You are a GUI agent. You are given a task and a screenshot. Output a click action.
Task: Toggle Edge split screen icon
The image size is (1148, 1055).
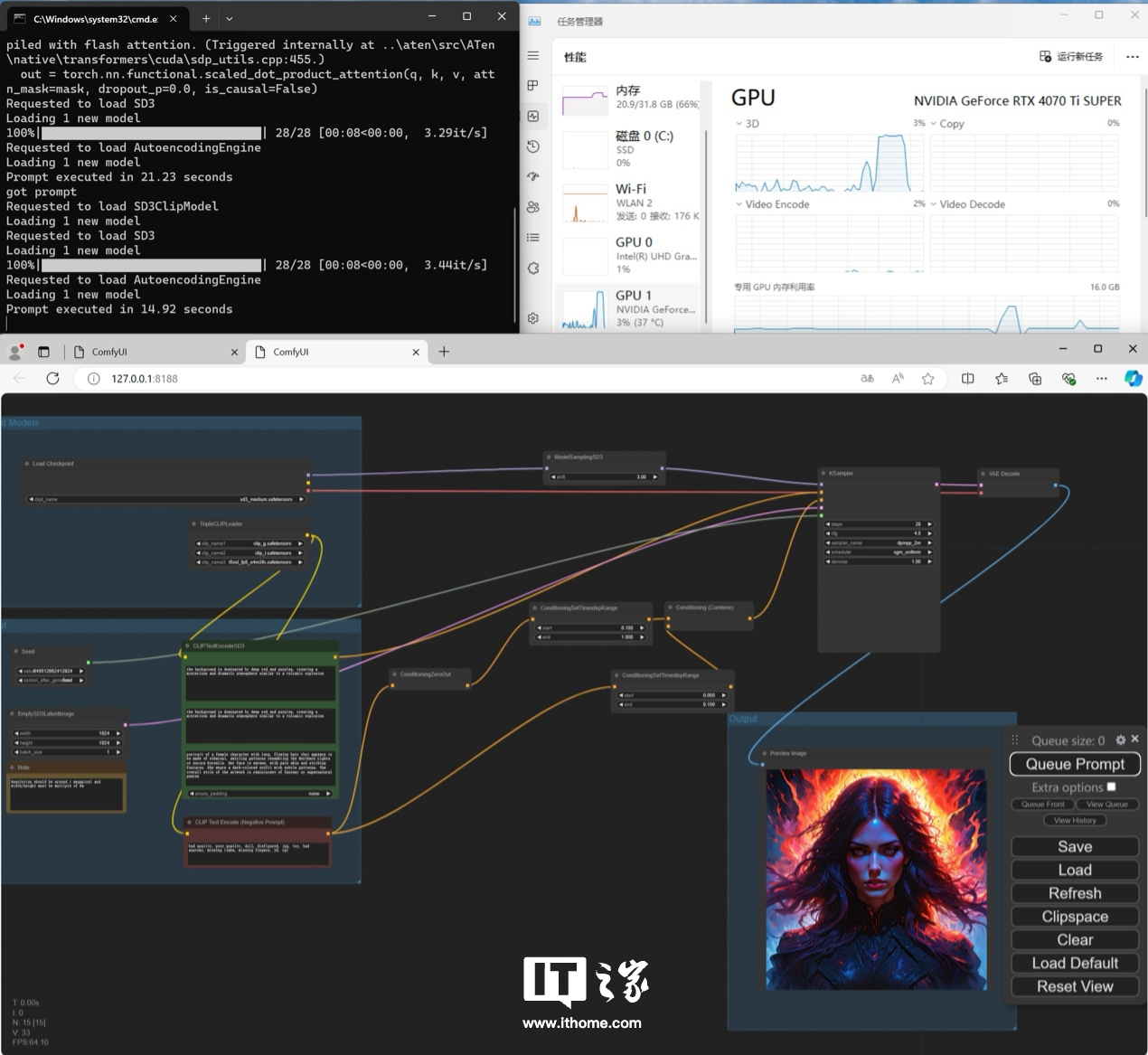(x=967, y=379)
